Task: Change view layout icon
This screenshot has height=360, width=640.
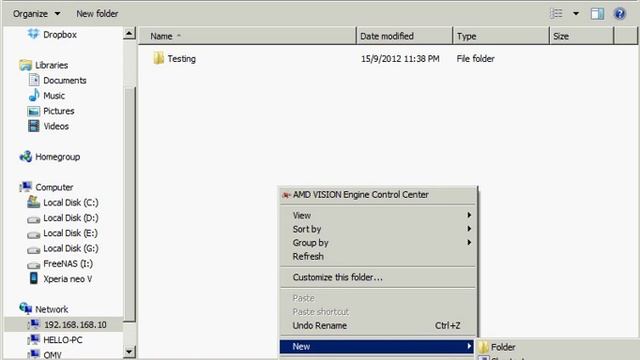Action: (556, 14)
